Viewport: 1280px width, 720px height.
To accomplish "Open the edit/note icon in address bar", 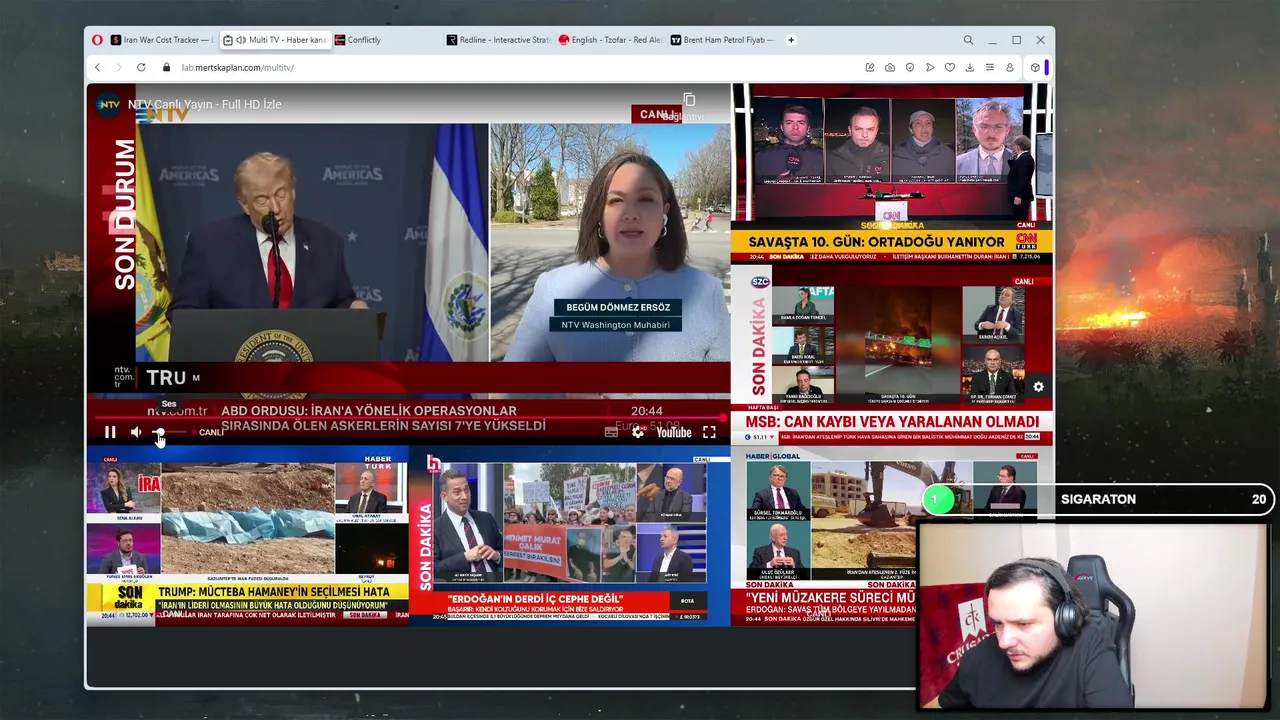I will point(870,67).
